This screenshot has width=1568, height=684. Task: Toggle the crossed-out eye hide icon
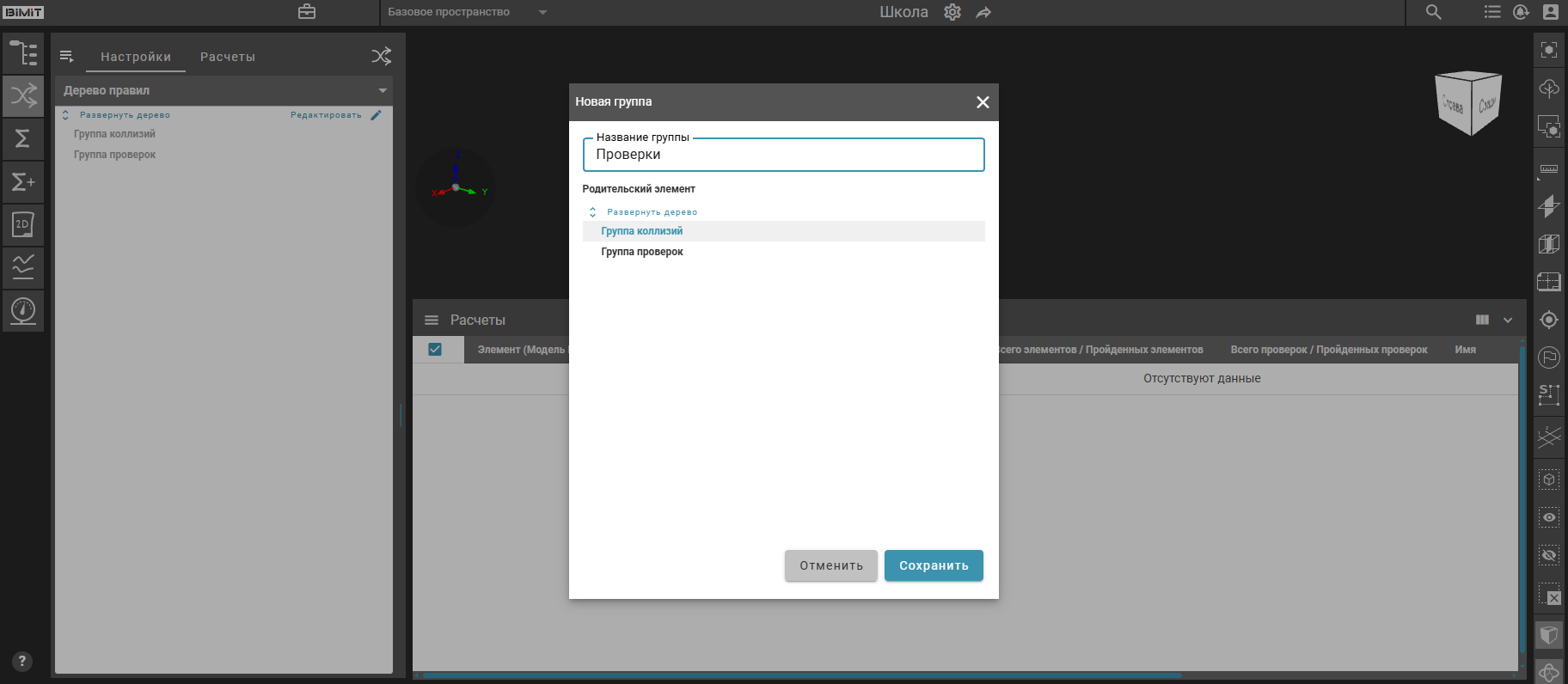[1549, 555]
